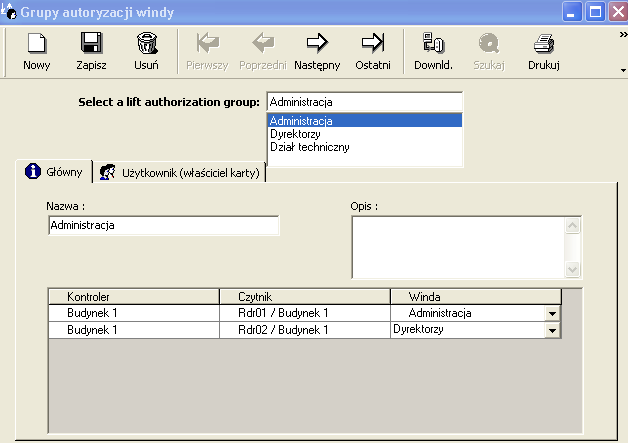
Task: Click the Rdr01 / Budynek 1 cell
Action: tap(305, 313)
